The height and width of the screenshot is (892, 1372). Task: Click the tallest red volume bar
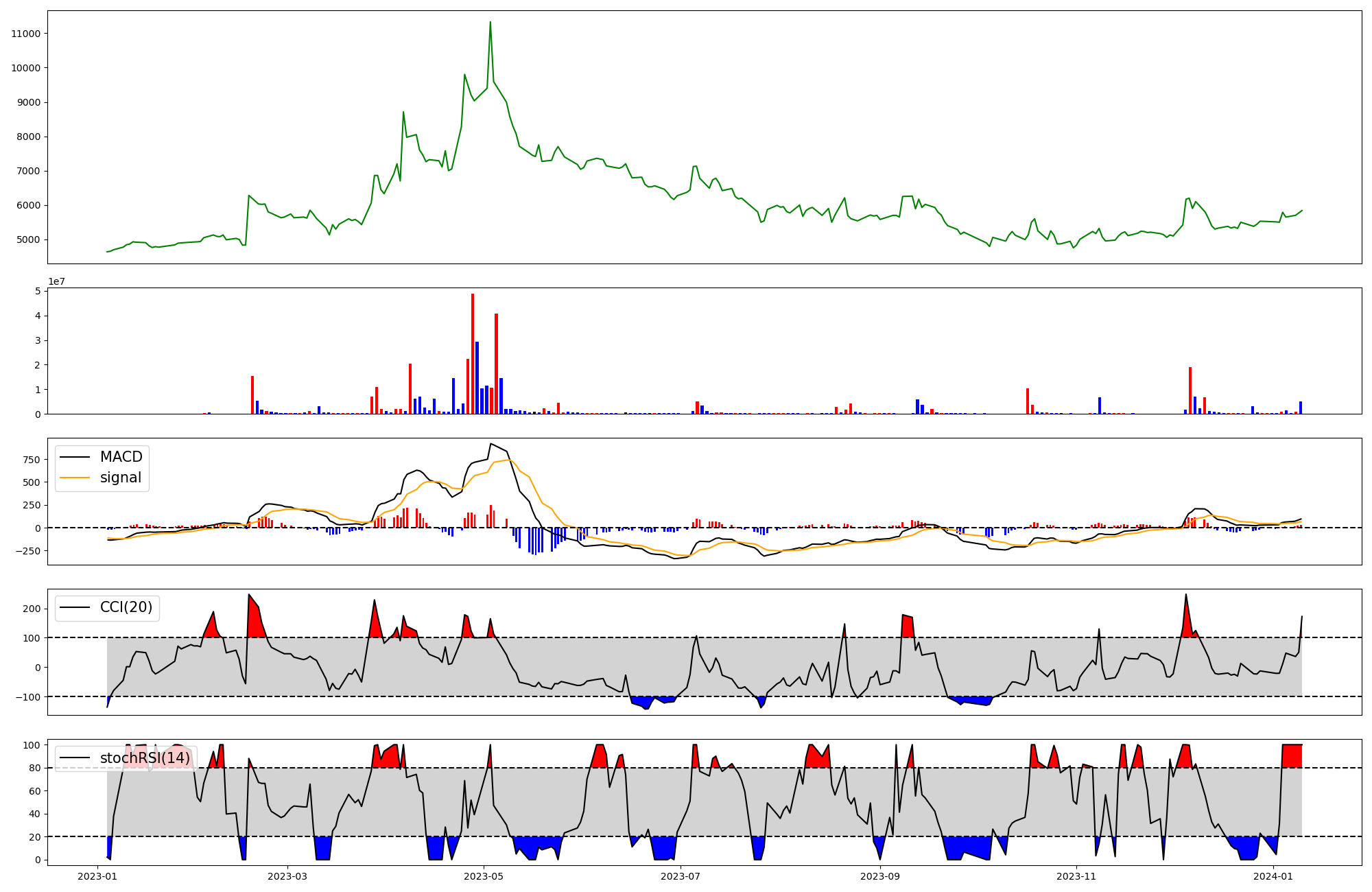click(x=473, y=353)
